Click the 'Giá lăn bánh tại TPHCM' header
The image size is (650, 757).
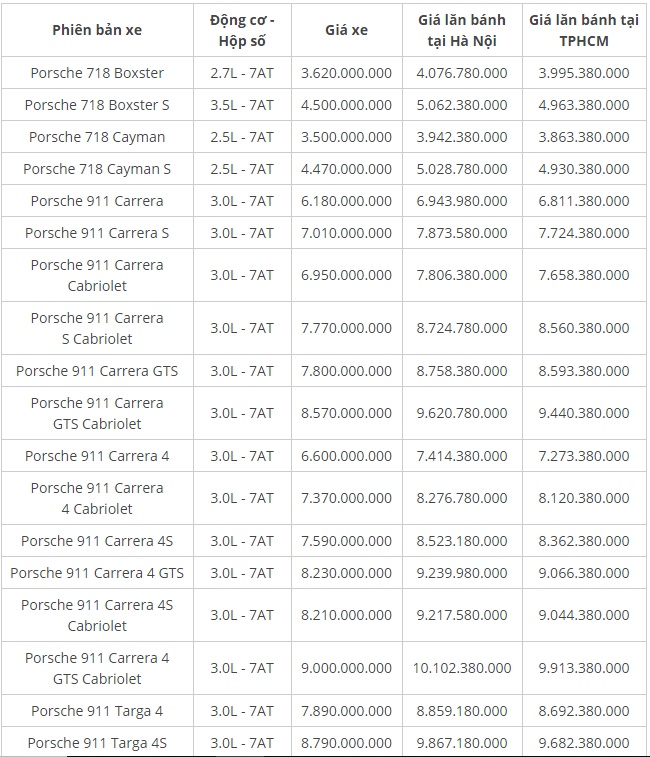pos(584,30)
